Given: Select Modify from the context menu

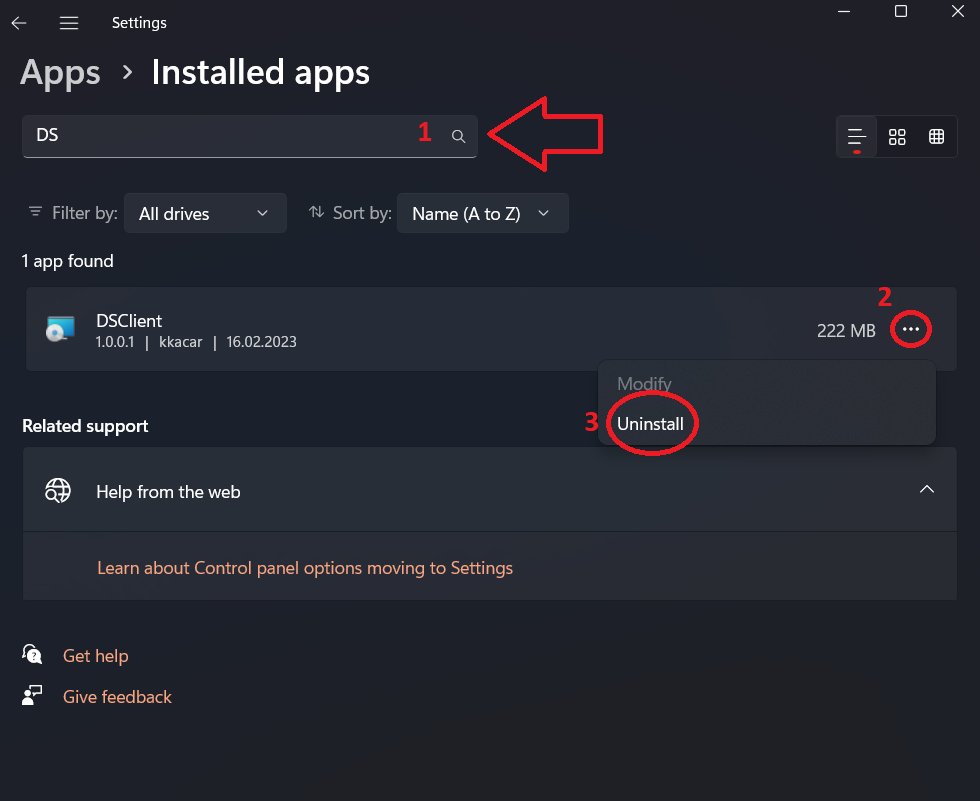Looking at the screenshot, I should [x=644, y=384].
